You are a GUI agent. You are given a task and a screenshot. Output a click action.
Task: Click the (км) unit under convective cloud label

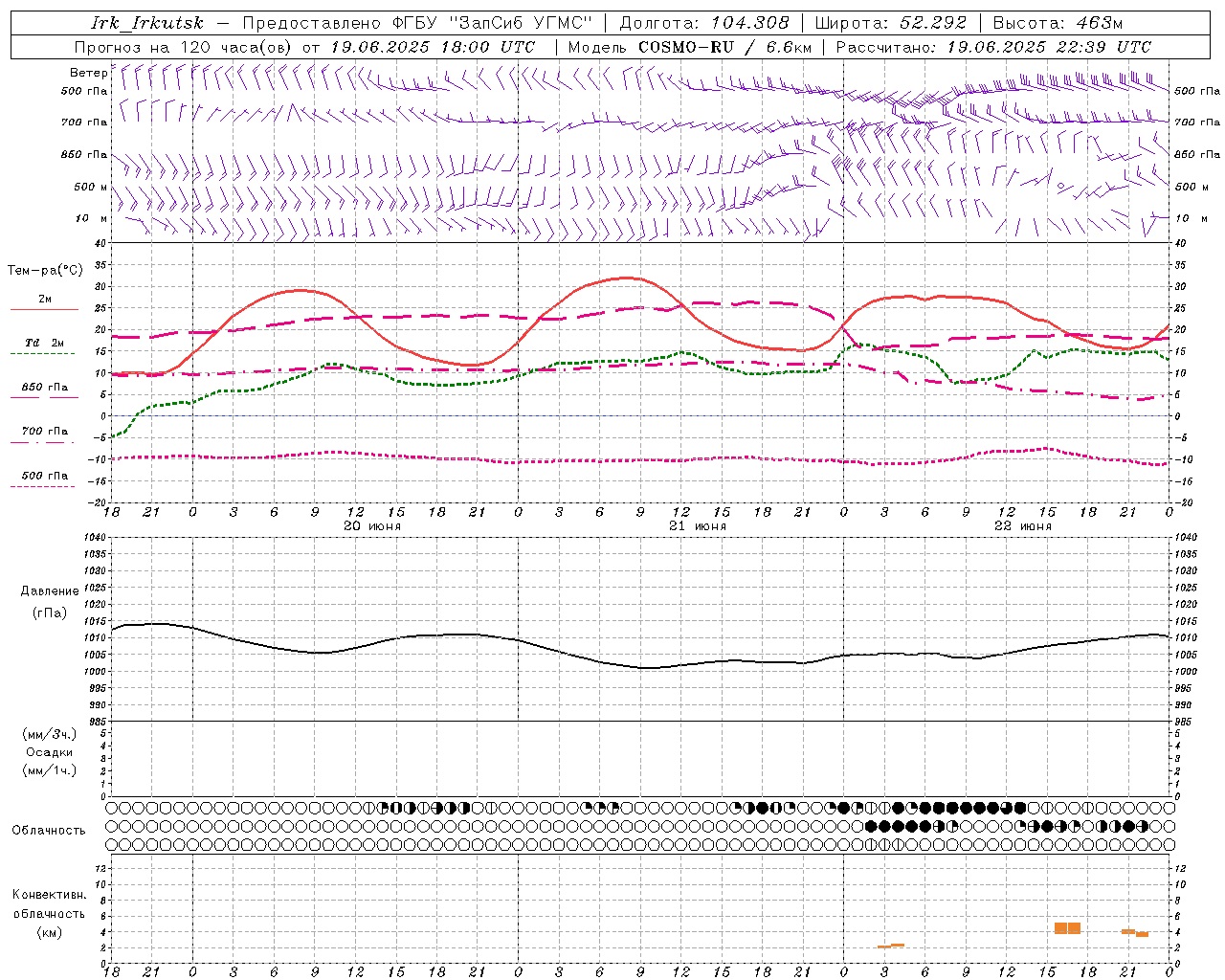point(49,932)
